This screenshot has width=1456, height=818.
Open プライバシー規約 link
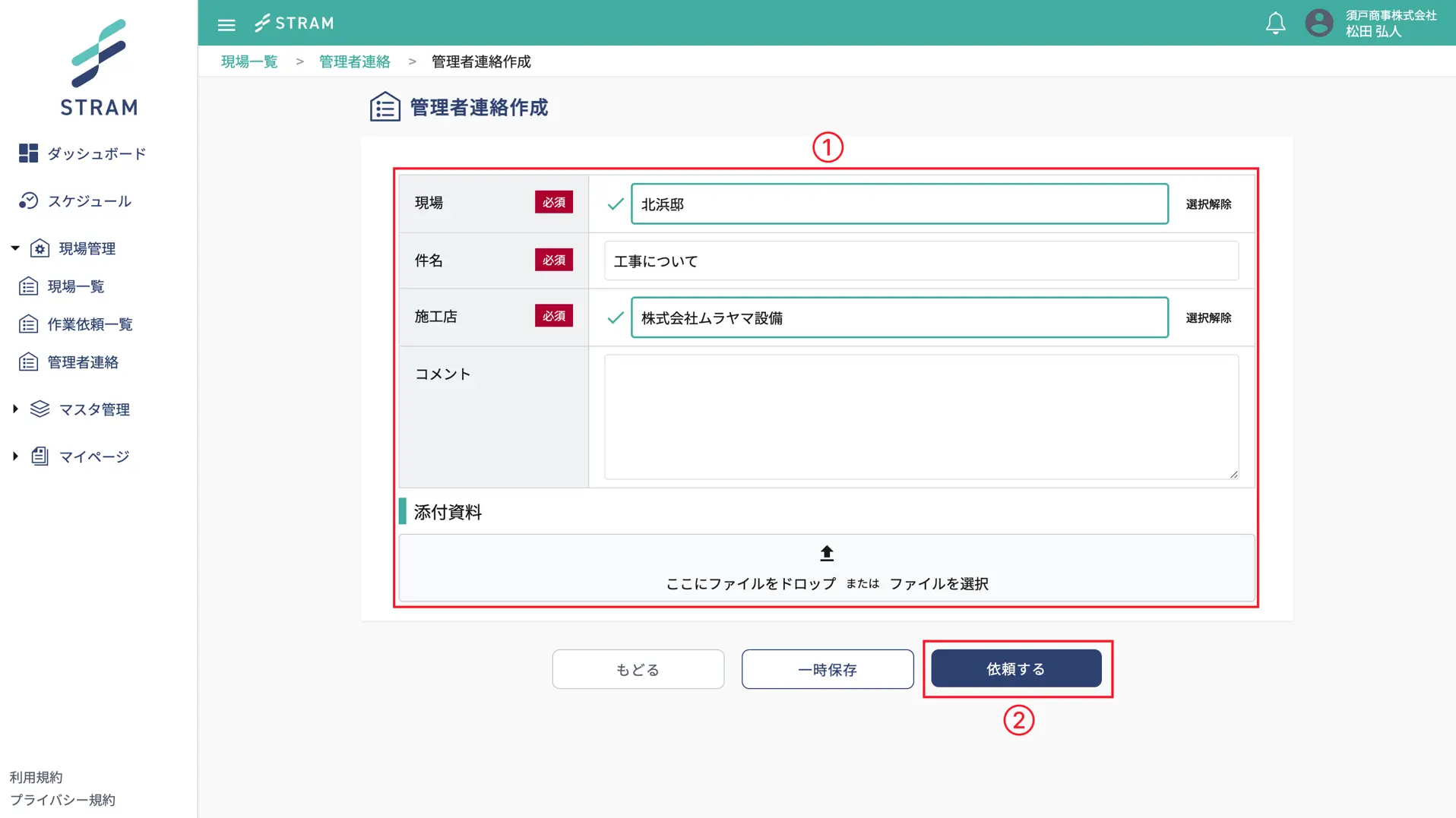(63, 800)
